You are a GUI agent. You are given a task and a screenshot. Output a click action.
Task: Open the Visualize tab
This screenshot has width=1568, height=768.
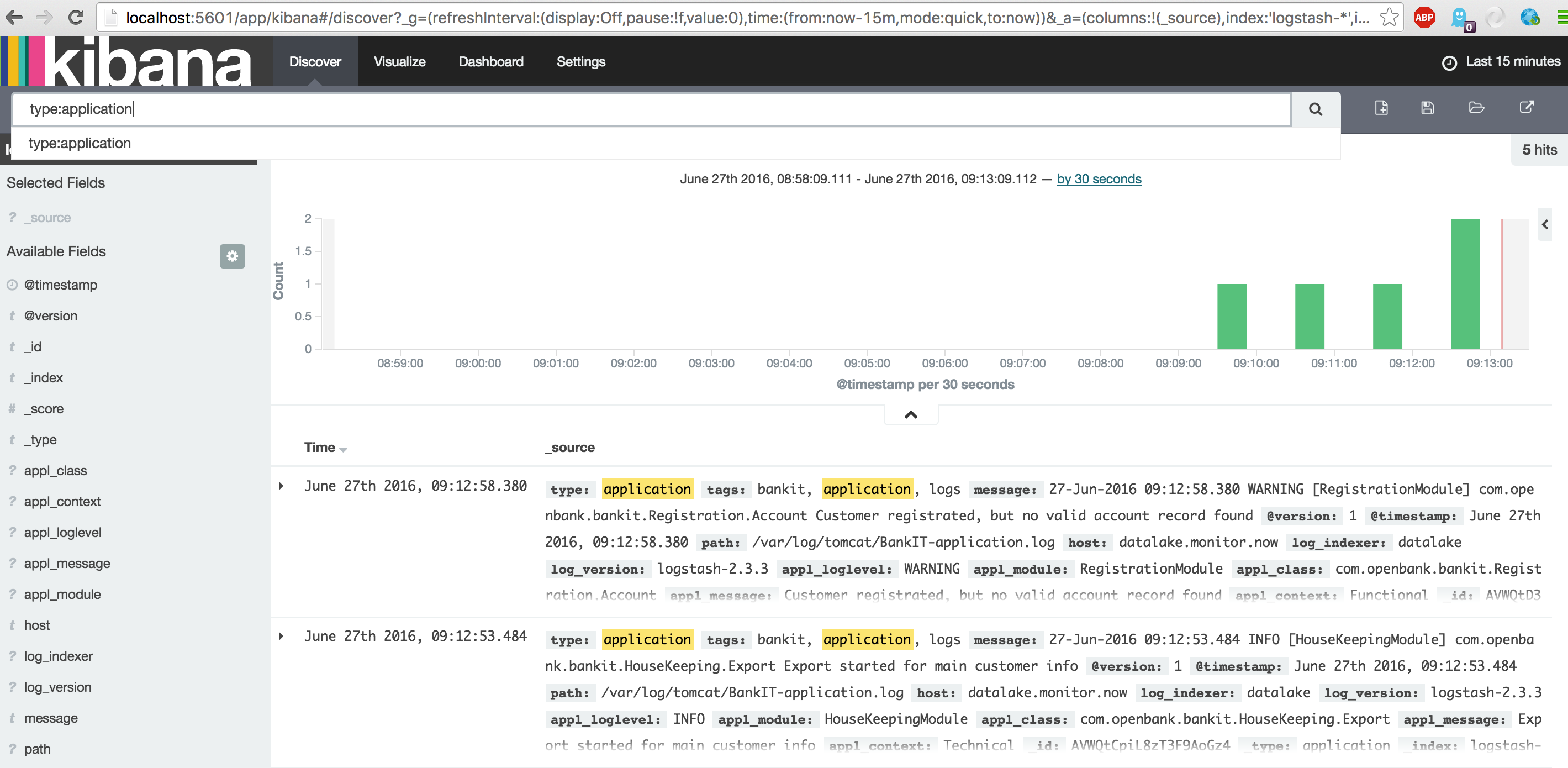tap(399, 61)
